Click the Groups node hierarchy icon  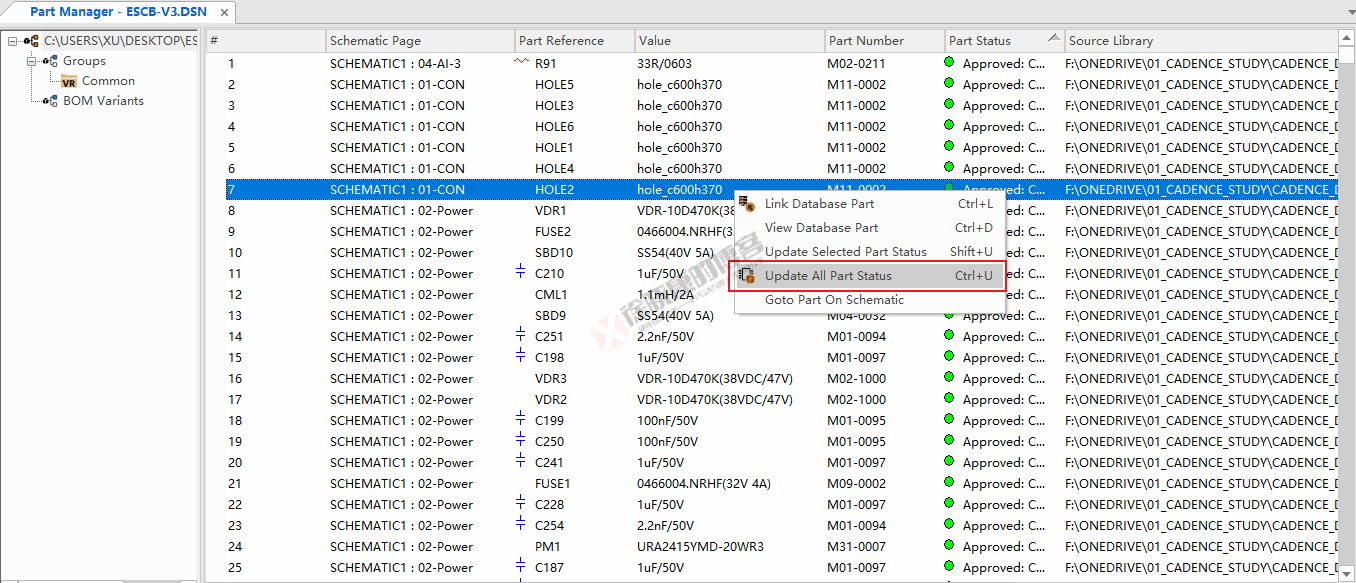coord(50,61)
